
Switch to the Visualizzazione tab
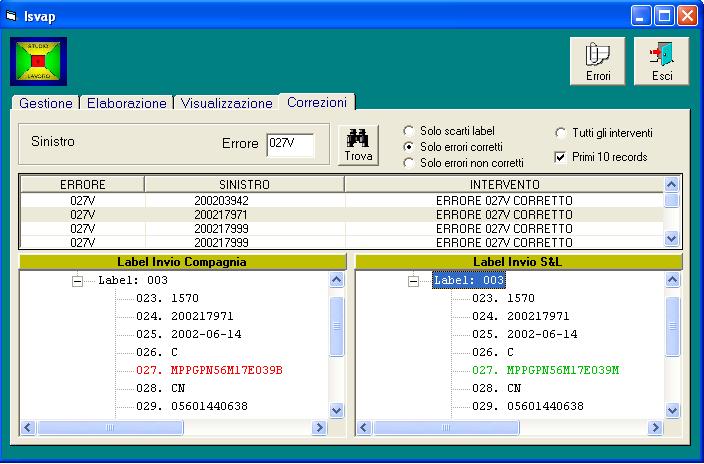[x=226, y=103]
